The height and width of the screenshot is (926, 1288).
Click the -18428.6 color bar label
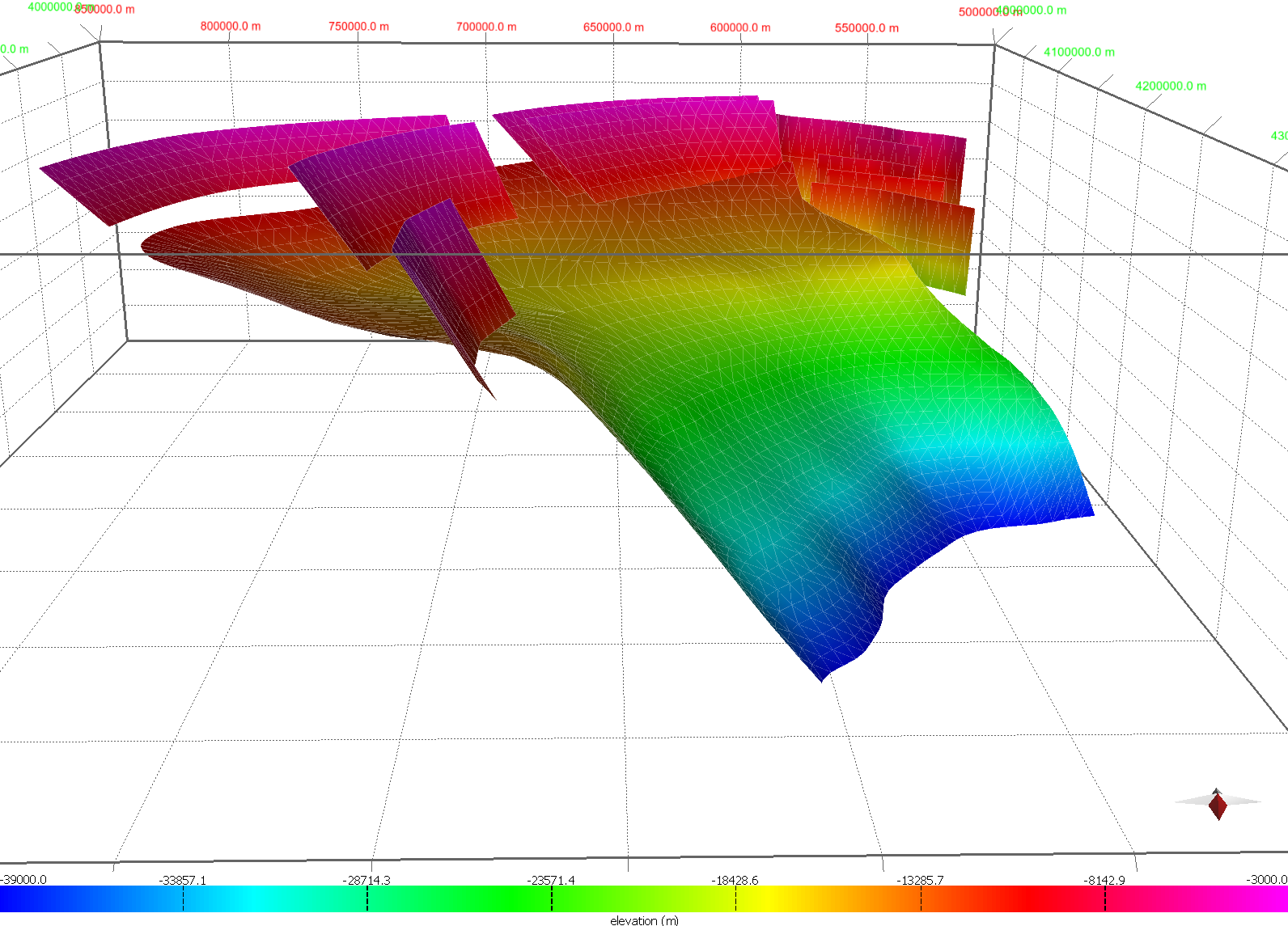point(735,880)
